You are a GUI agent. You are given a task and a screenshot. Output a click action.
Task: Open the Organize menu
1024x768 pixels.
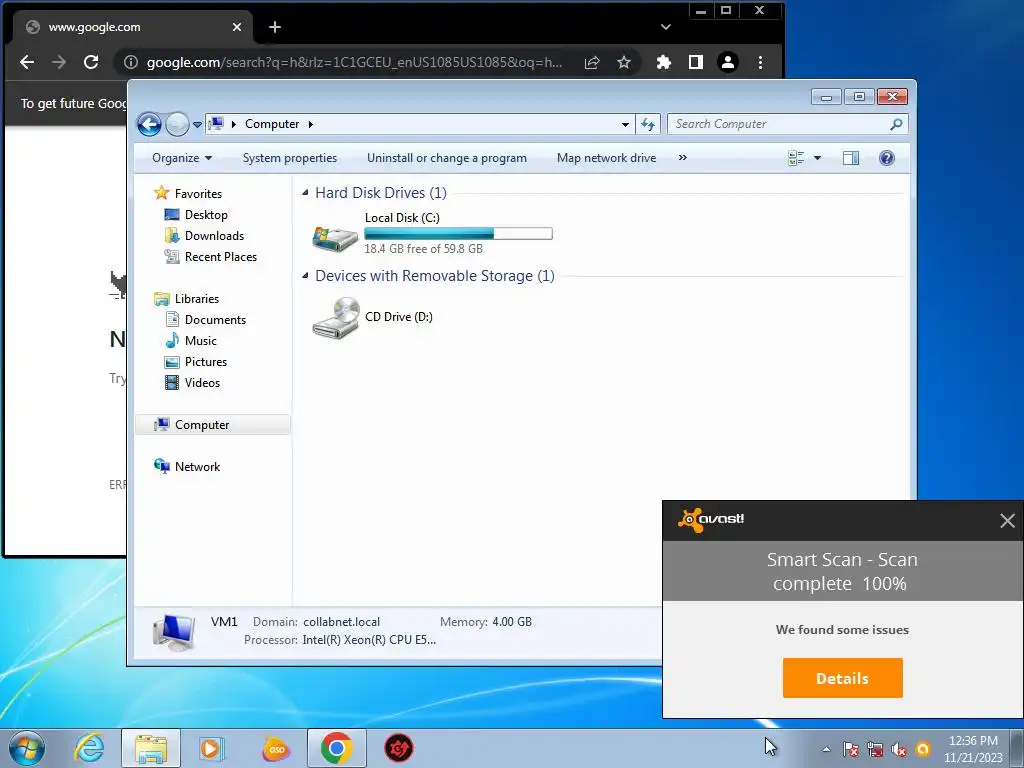pos(182,158)
